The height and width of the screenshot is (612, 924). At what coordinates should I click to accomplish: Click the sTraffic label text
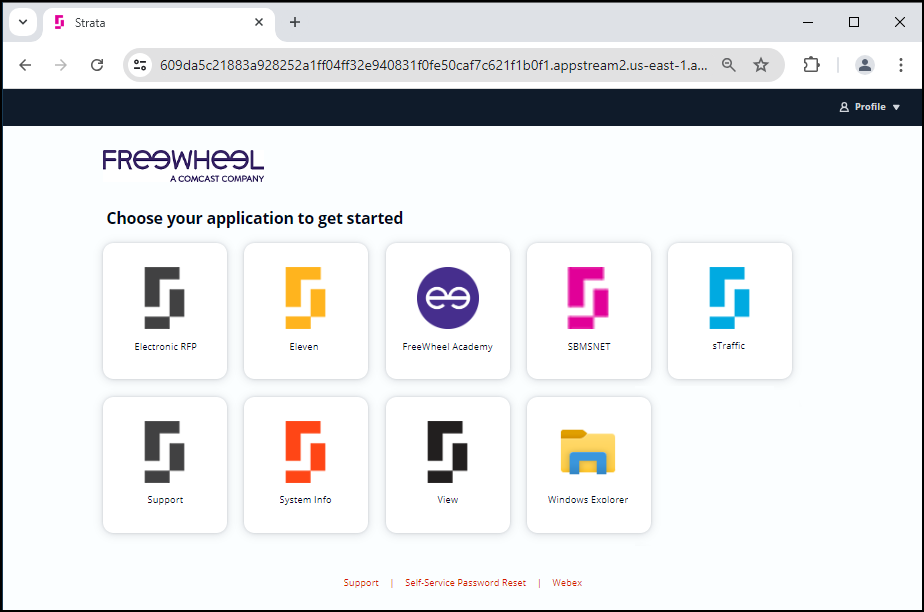[x=729, y=345]
